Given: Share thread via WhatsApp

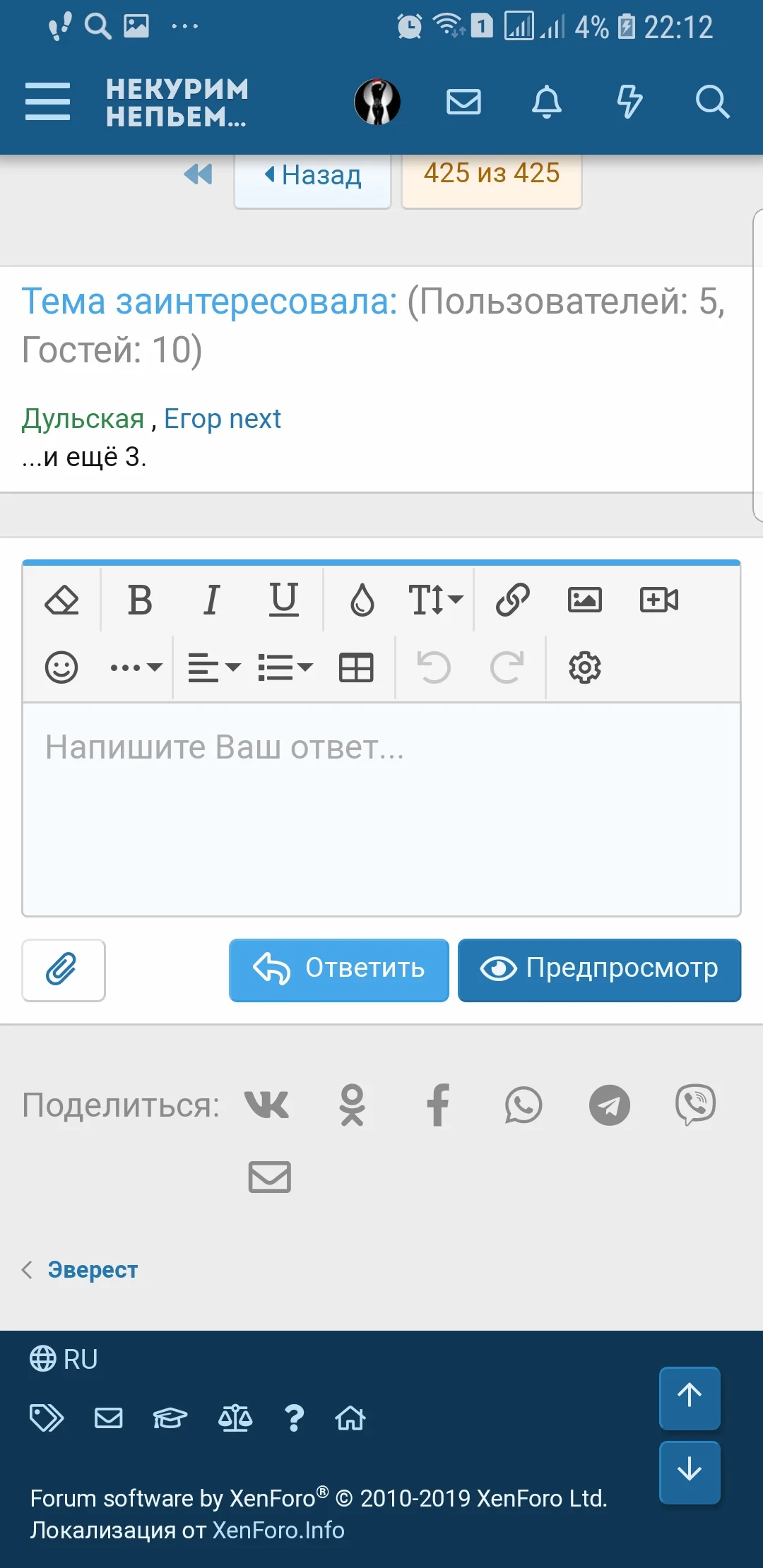Looking at the screenshot, I should pyautogui.click(x=524, y=1105).
